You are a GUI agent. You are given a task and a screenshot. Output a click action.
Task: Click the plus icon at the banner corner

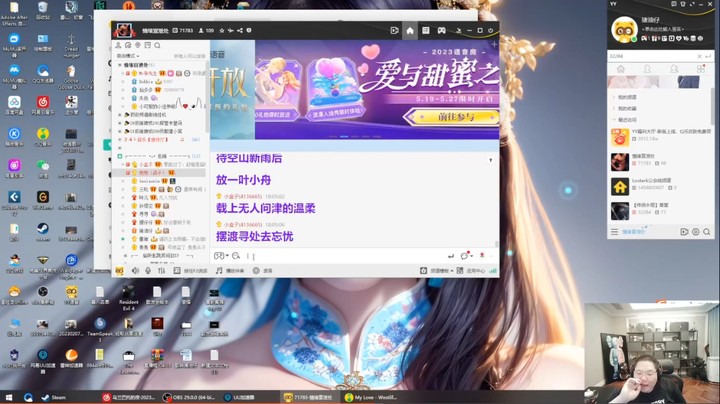coord(494,45)
